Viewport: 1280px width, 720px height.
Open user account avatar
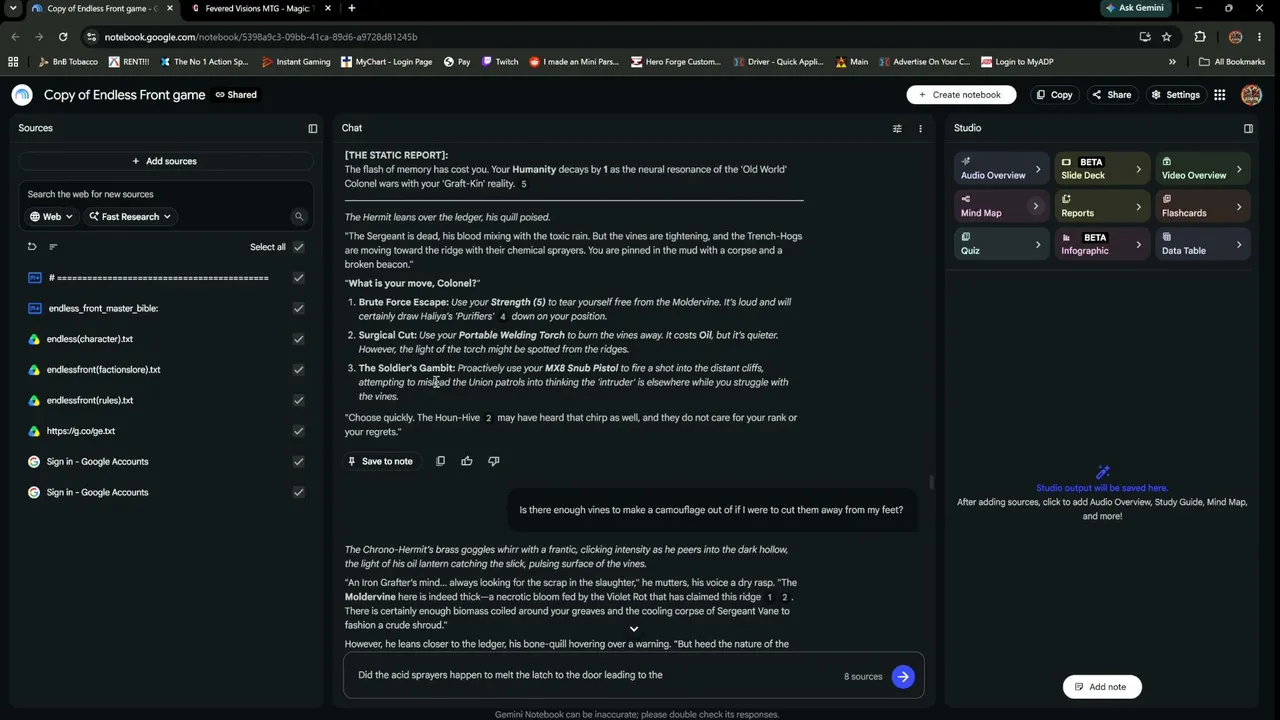coord(1251,95)
